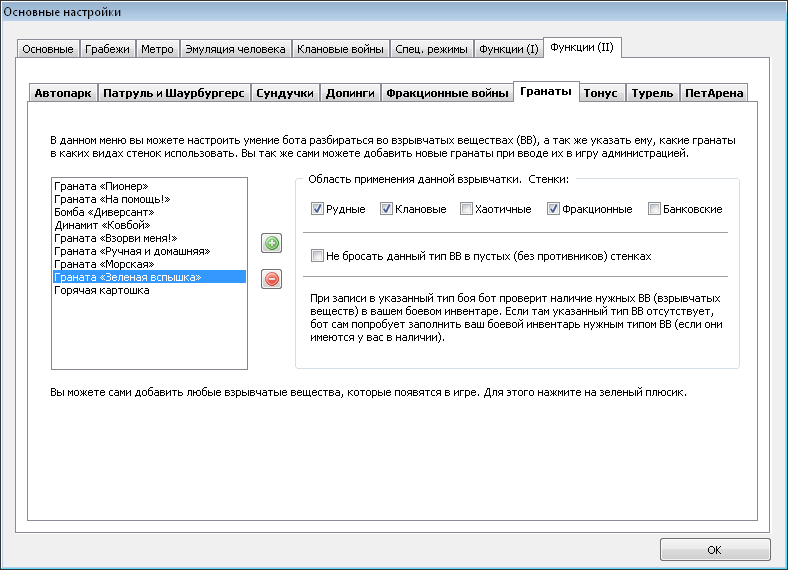Uncheck the Рудные checkbox
The height and width of the screenshot is (570, 788).
tap(317, 209)
